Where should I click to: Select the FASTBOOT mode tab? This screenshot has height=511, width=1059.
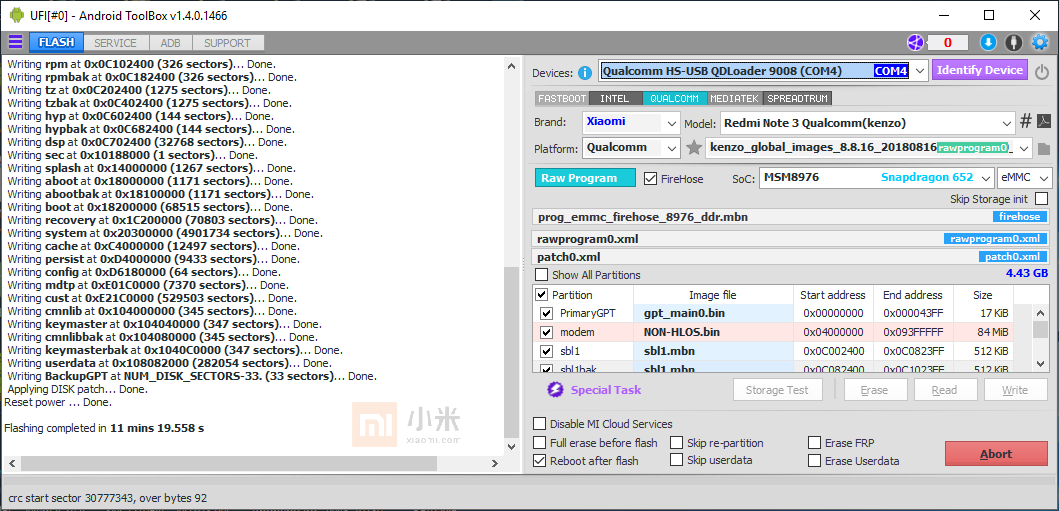click(562, 99)
